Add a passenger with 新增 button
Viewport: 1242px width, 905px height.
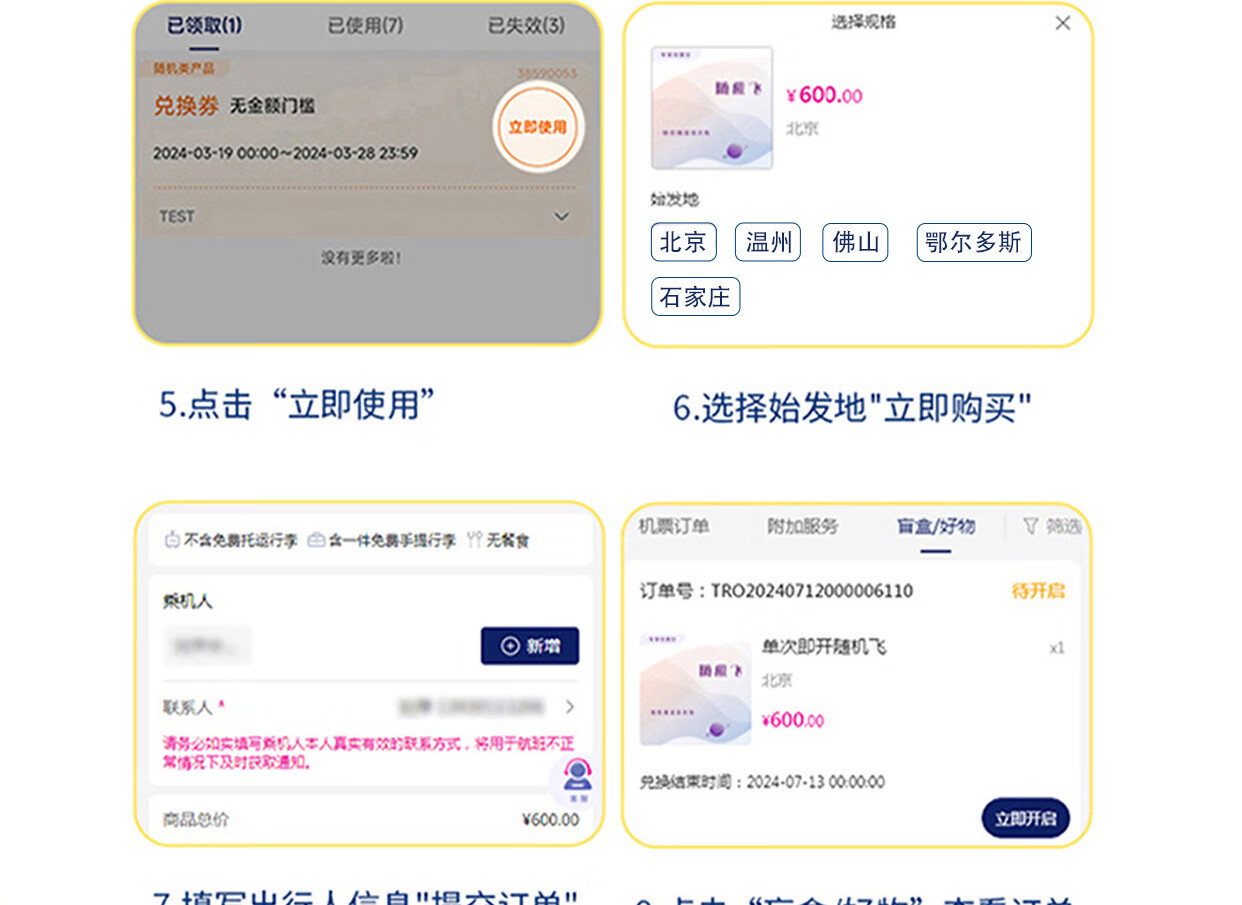(x=529, y=646)
